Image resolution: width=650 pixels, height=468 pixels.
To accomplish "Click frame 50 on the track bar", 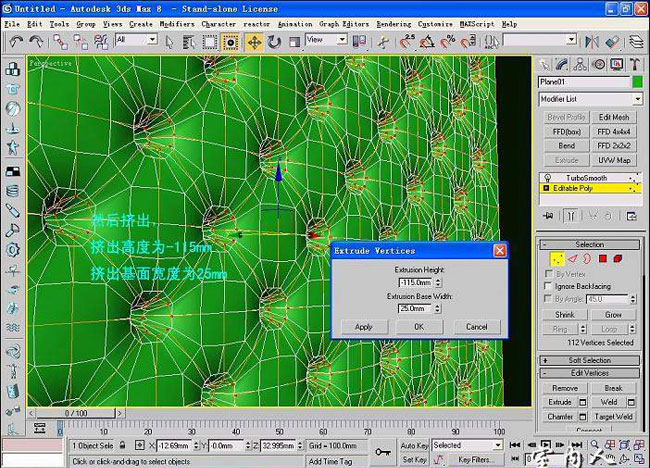I will tap(280, 428).
